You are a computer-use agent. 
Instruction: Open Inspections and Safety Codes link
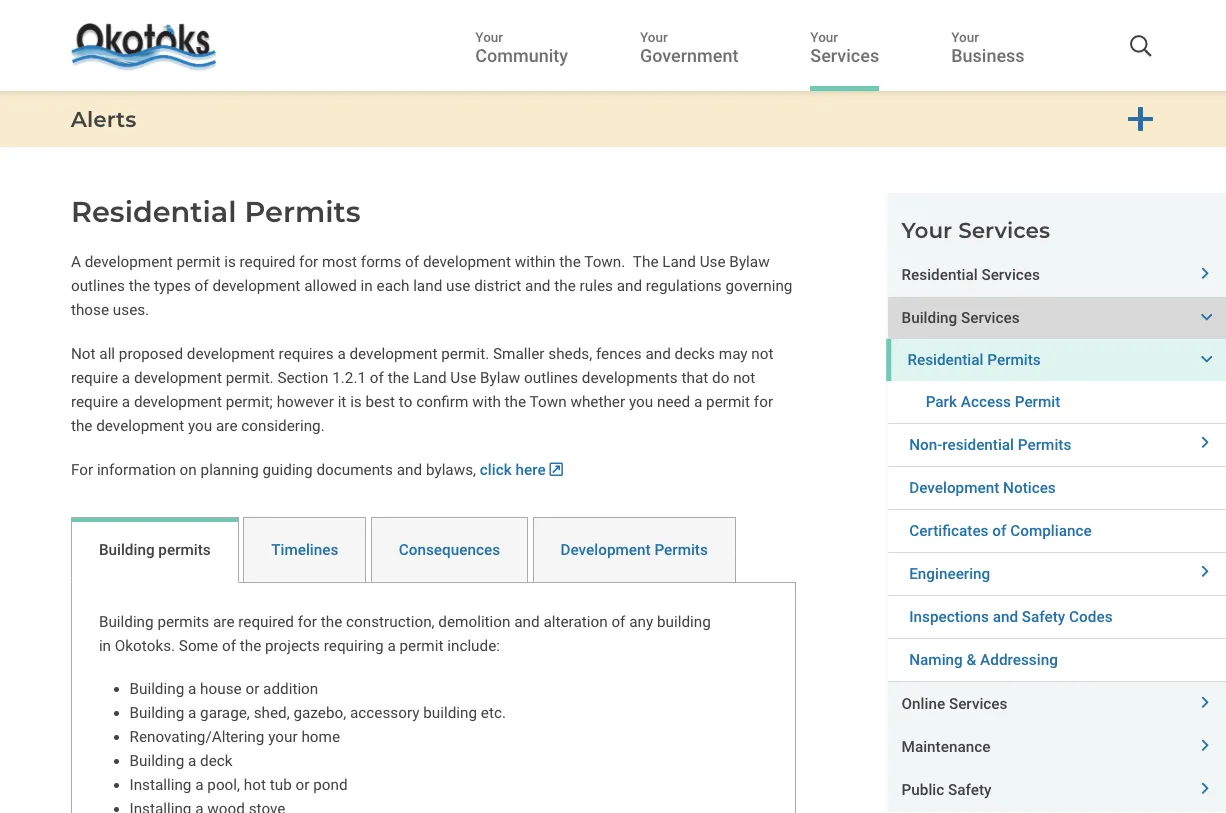click(x=1010, y=617)
